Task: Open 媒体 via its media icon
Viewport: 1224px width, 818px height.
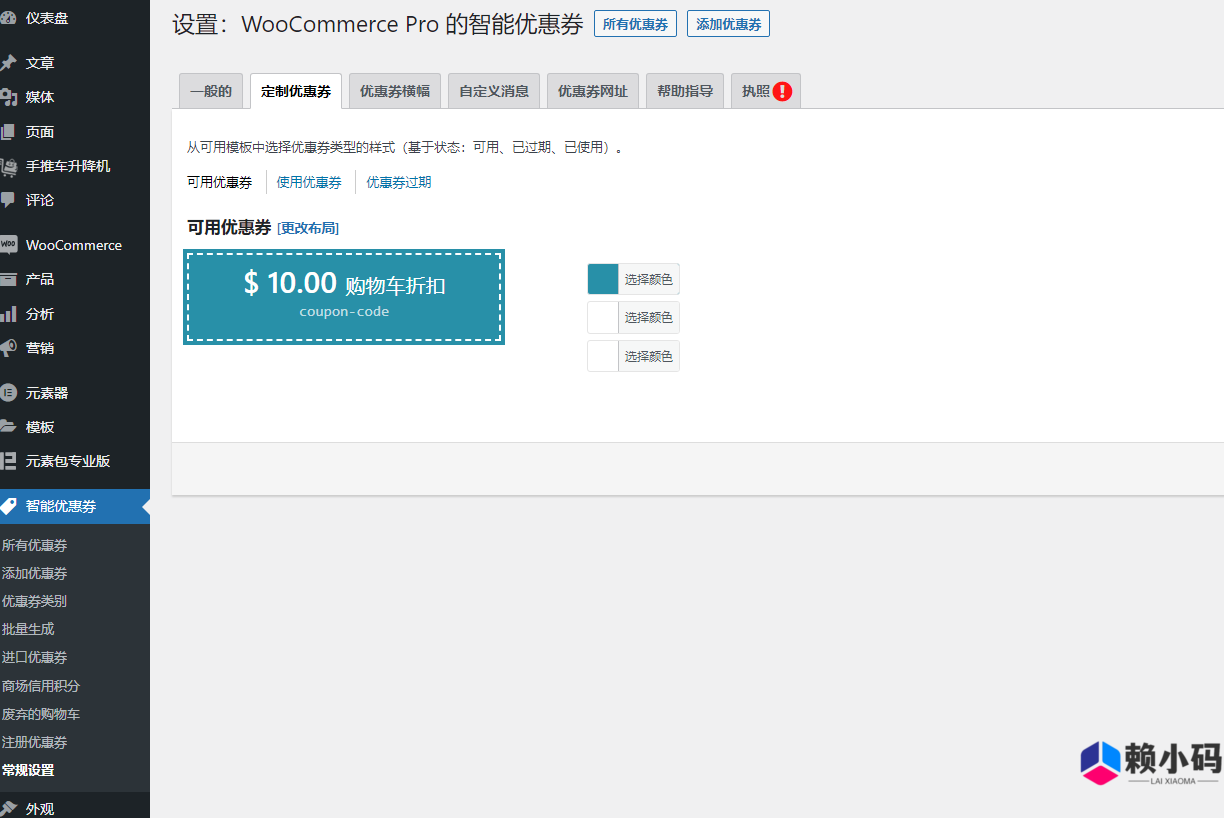Action: tap(8, 97)
